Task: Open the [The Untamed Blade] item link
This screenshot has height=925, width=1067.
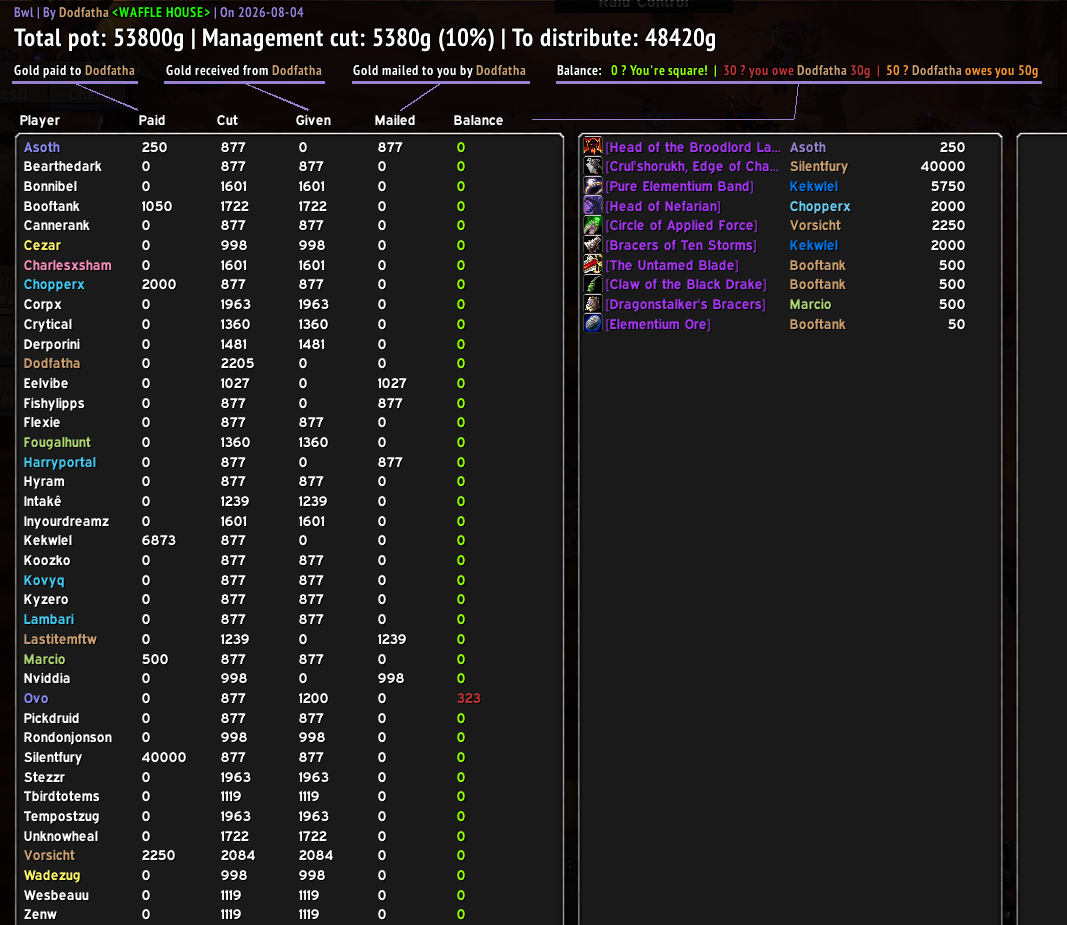Action: point(672,265)
